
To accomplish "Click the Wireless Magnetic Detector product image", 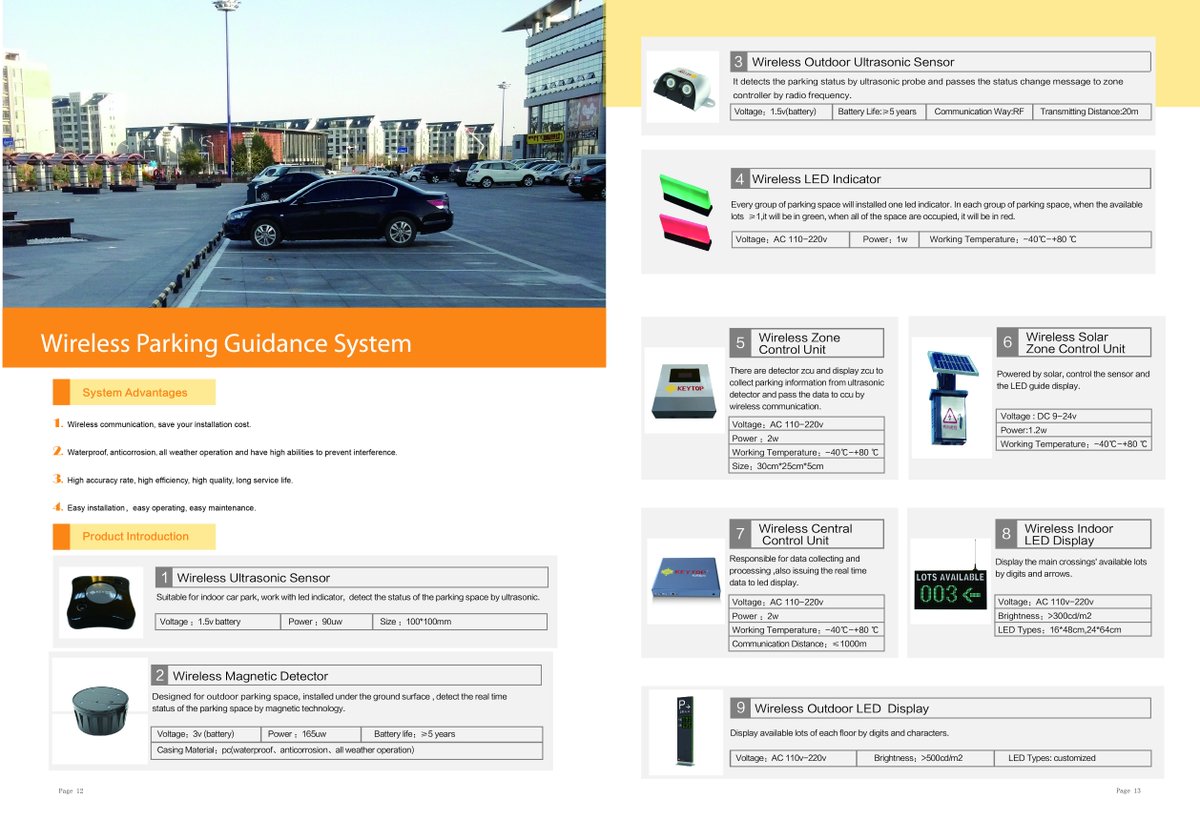I will click(100, 712).
